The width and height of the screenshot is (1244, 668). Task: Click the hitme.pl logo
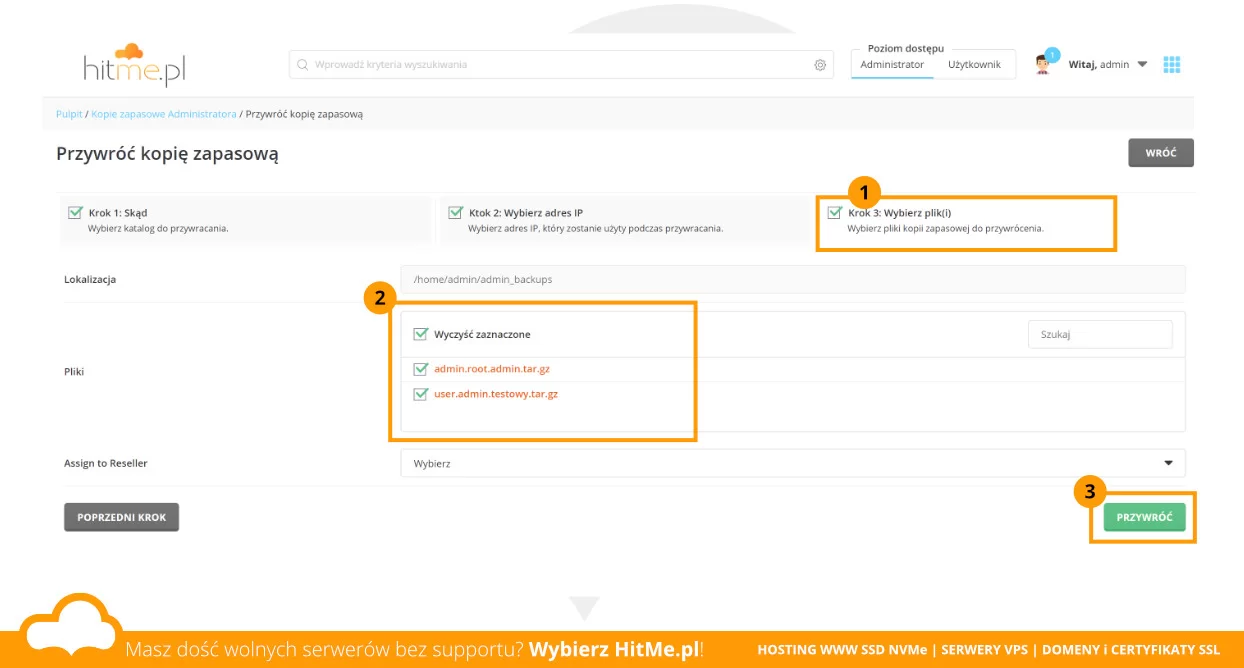tap(135, 65)
